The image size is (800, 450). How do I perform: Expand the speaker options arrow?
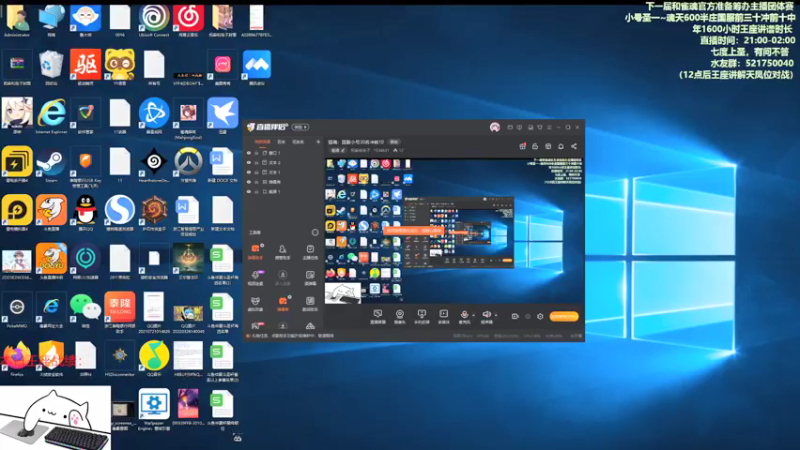click(x=496, y=315)
